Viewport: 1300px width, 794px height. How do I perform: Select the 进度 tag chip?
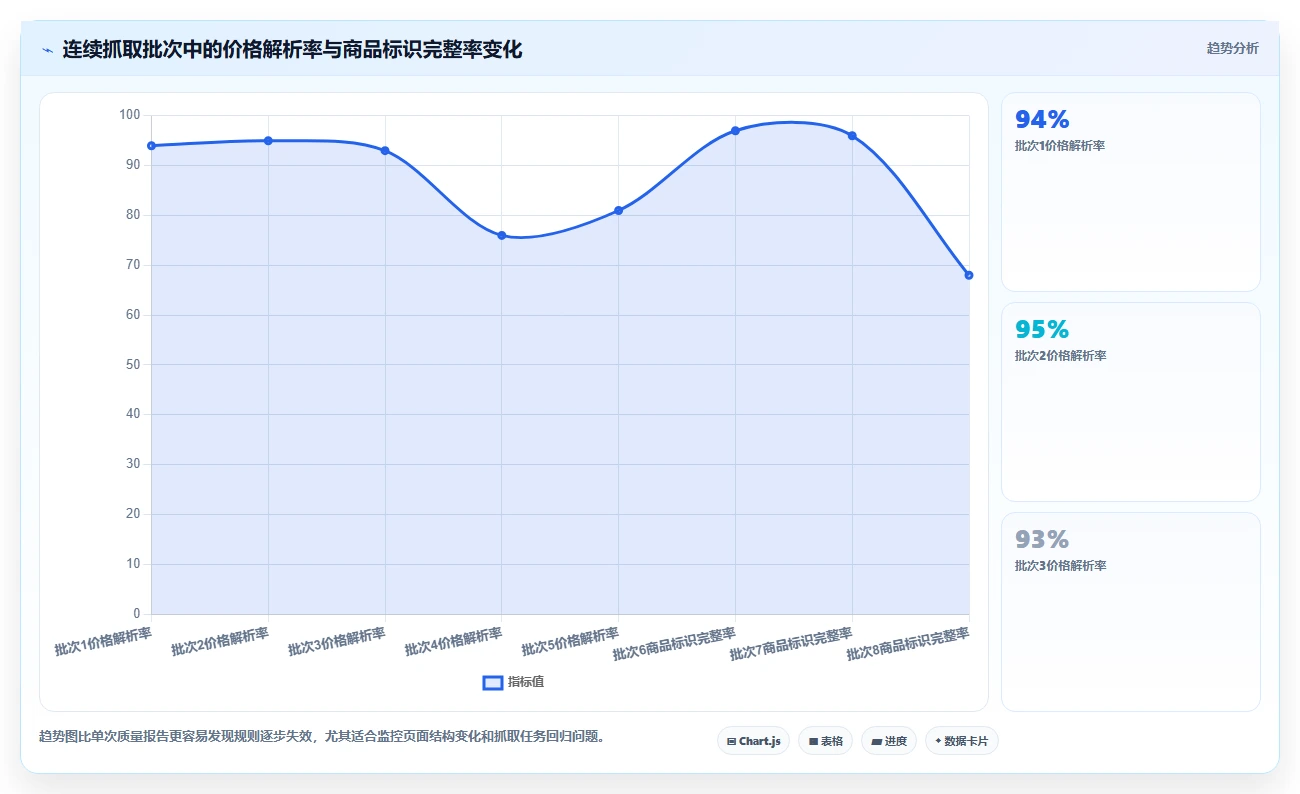click(x=888, y=741)
